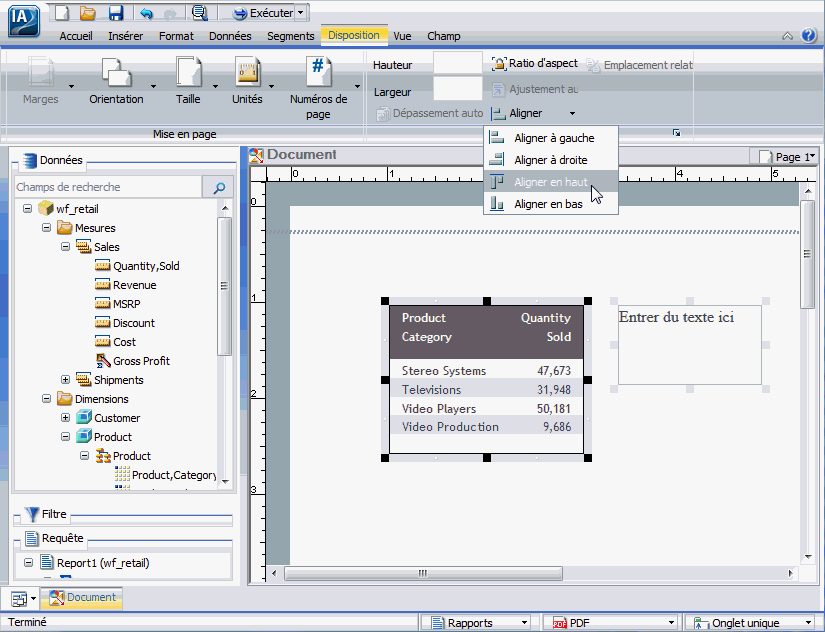825x632 pixels.
Task: Select the Revenue measure field
Action: 134,285
